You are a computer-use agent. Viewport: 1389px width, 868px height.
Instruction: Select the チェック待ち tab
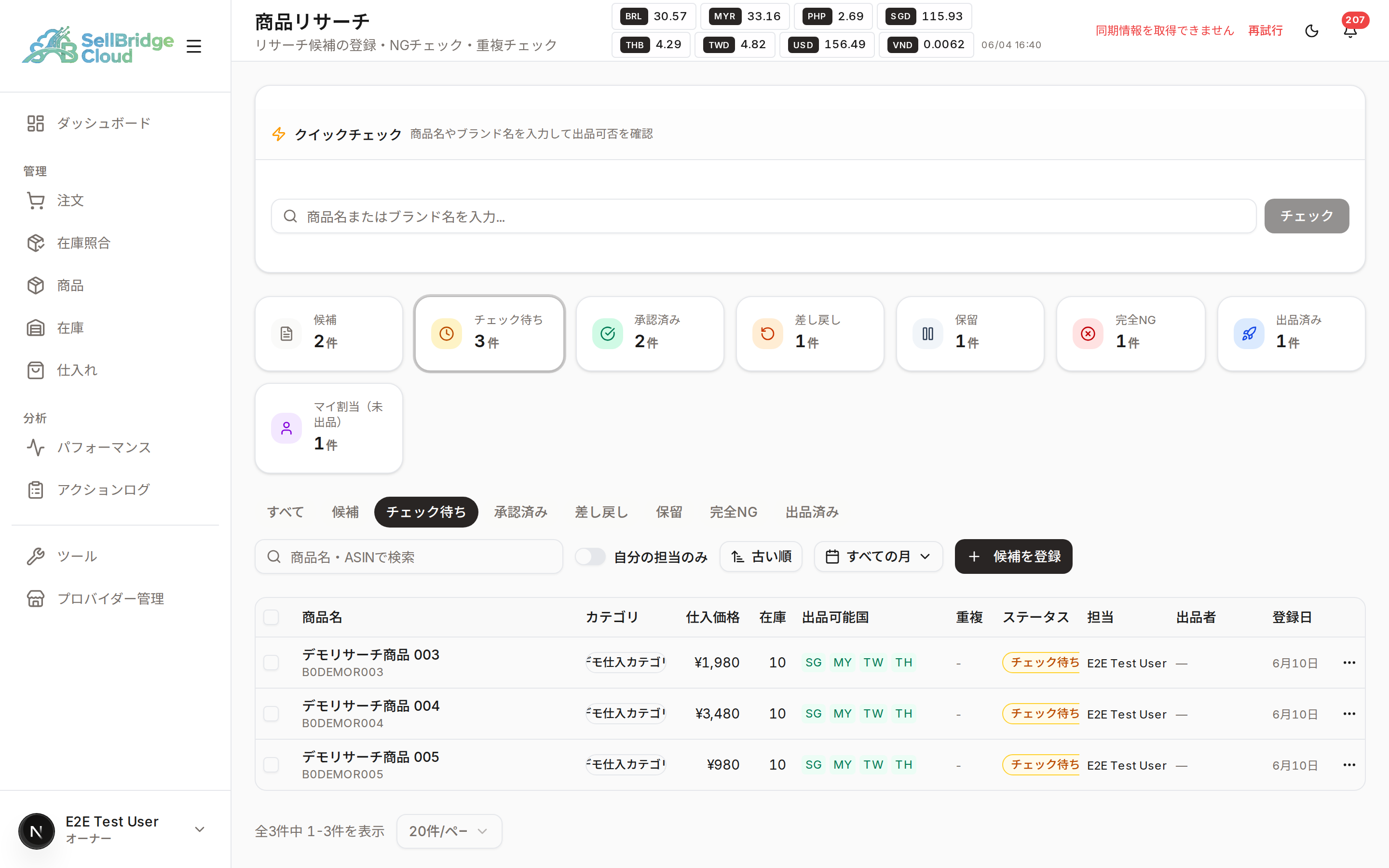[426, 512]
